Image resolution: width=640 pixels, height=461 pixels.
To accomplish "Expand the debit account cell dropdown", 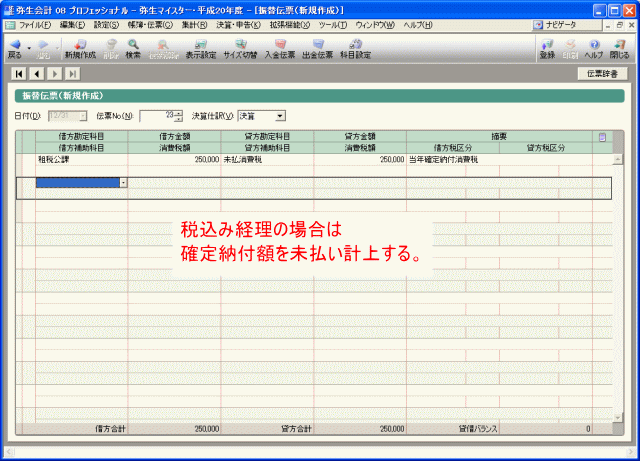I will coord(123,183).
